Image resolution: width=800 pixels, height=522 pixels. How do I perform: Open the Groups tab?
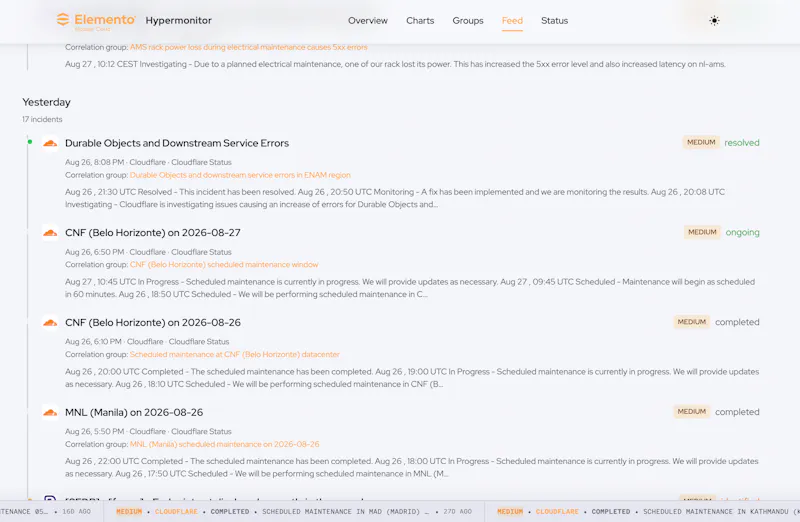point(468,20)
